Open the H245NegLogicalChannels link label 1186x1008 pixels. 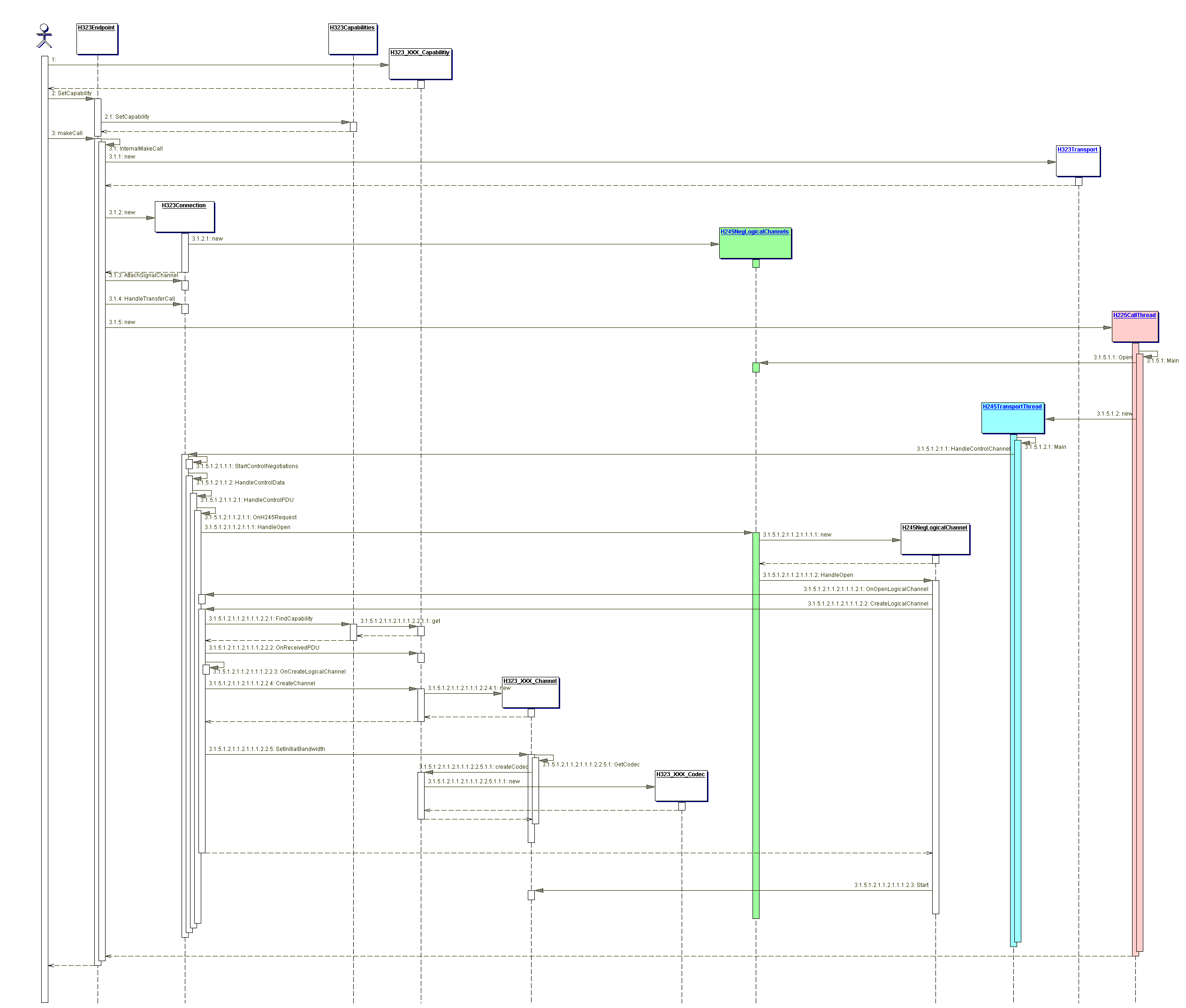tap(754, 232)
